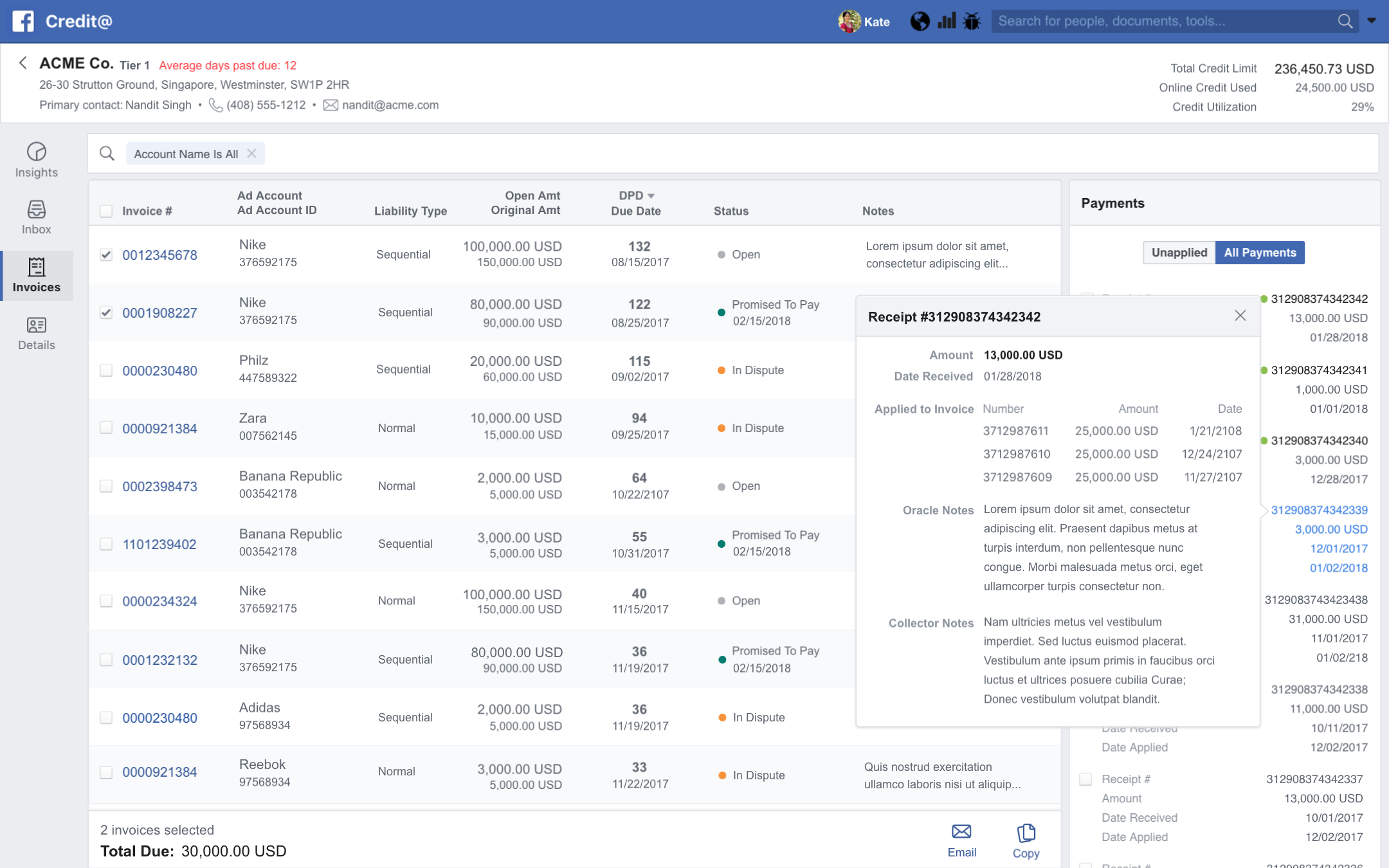The width and height of the screenshot is (1389, 868).
Task: Click the bar chart icon in header
Action: tap(946, 21)
